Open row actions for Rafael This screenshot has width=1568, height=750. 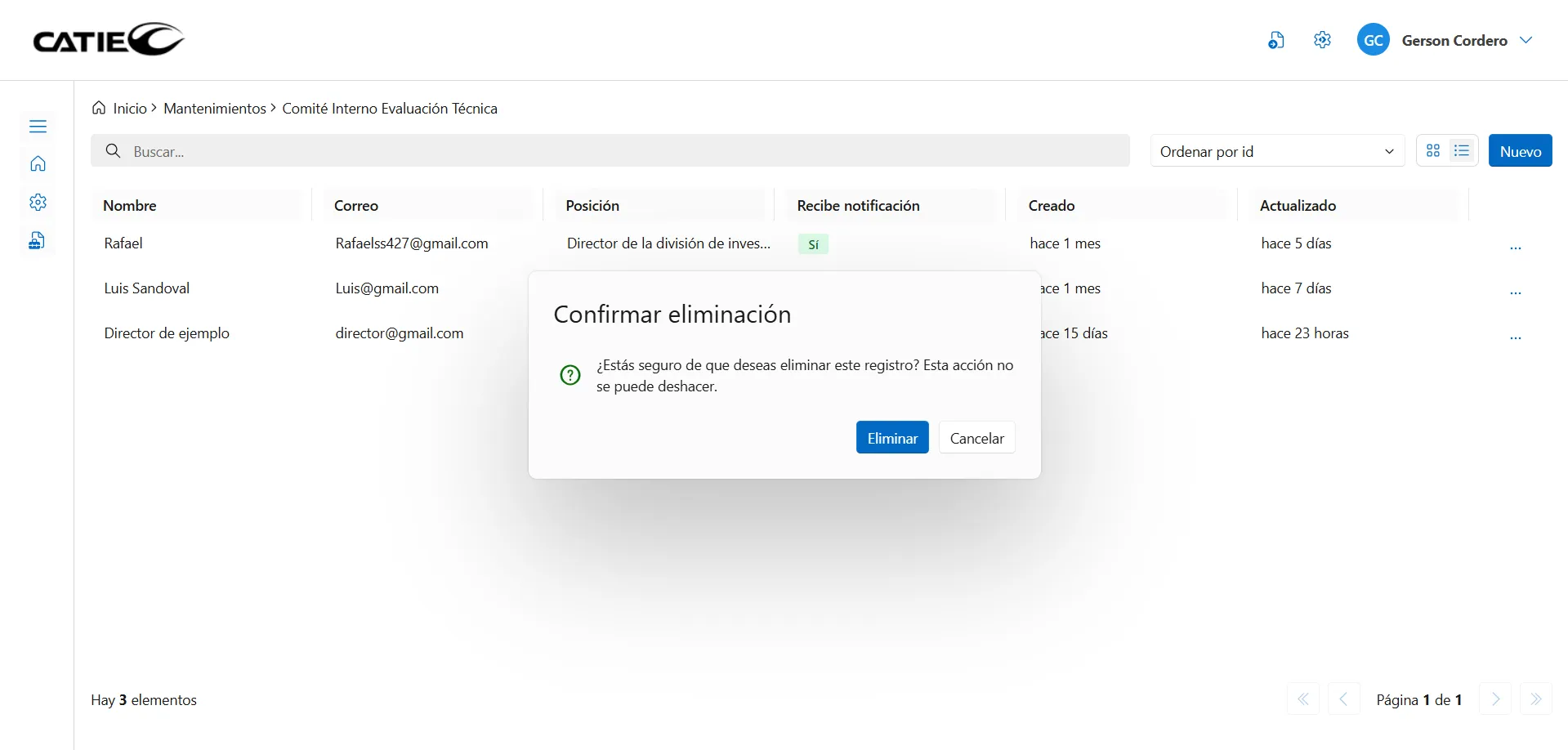click(1515, 247)
